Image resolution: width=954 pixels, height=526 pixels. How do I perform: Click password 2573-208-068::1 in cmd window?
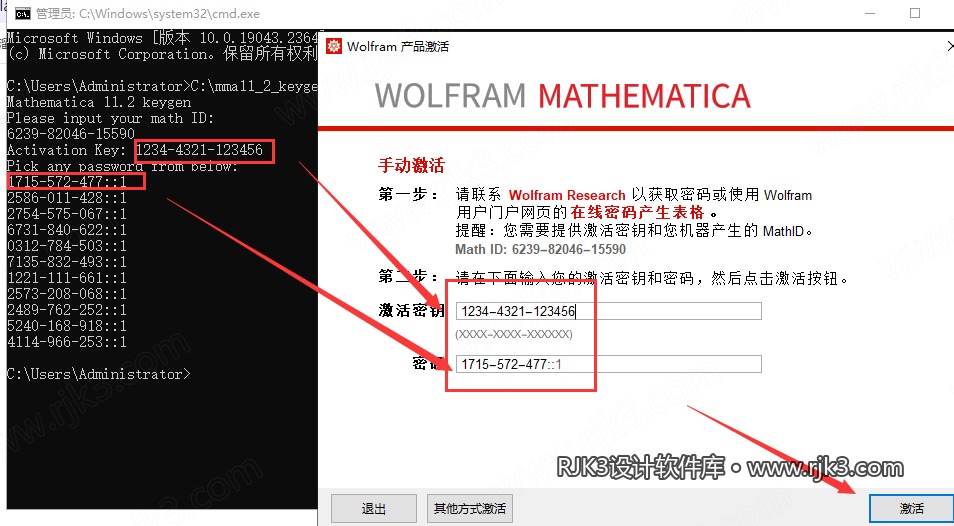(67, 294)
